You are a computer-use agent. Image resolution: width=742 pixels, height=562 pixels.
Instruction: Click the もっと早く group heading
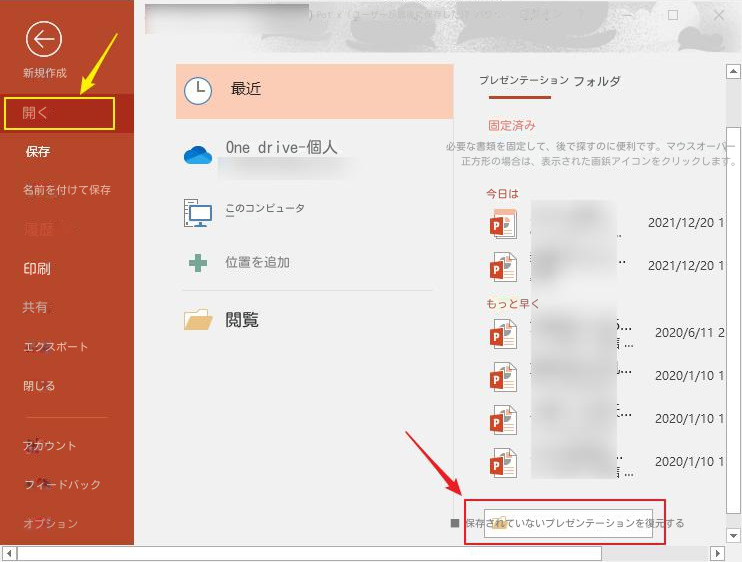[x=512, y=304]
